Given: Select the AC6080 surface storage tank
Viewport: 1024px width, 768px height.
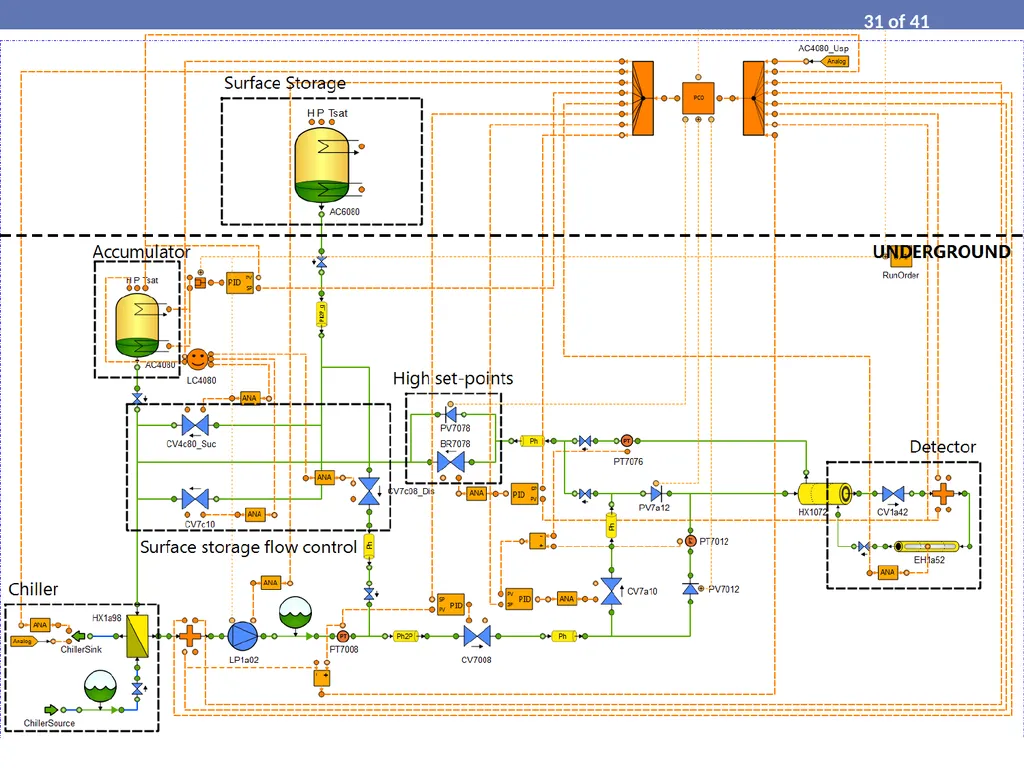Looking at the screenshot, I should click(x=322, y=165).
